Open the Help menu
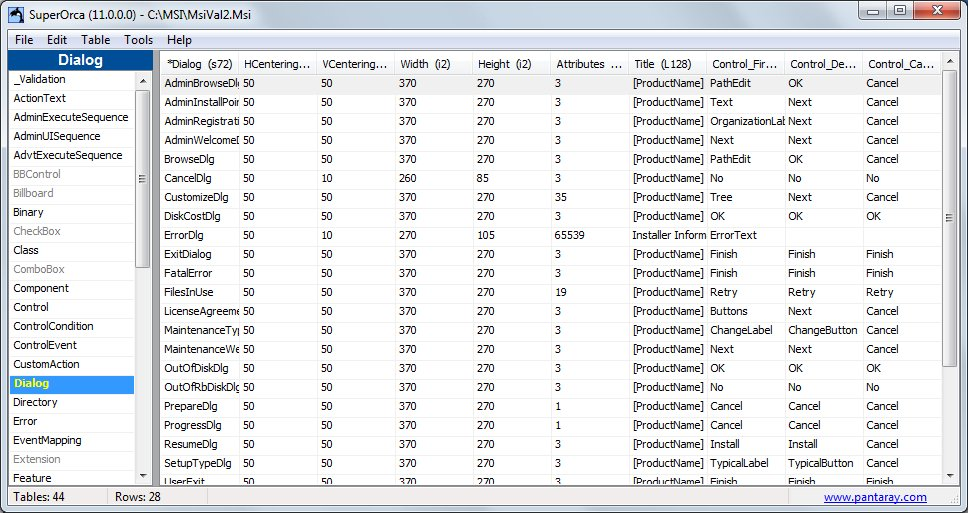 tap(180, 40)
